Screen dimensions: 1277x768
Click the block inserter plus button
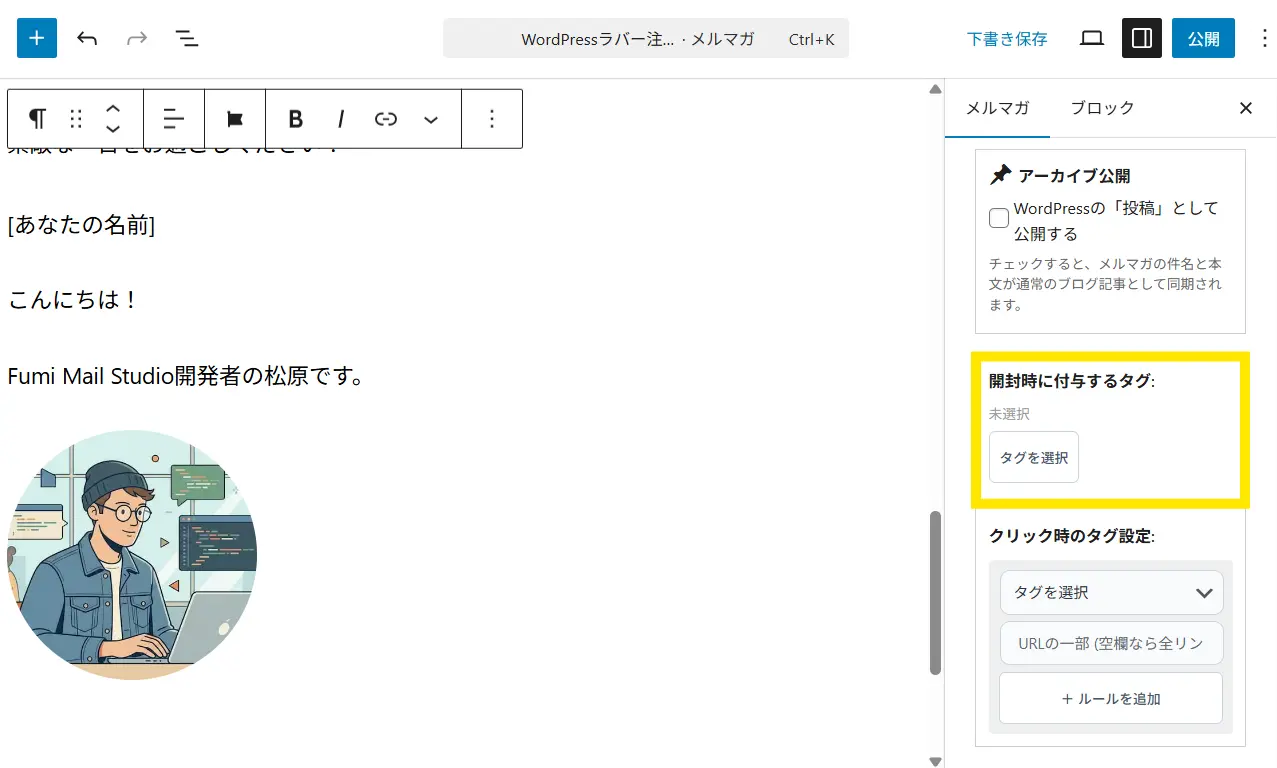click(37, 38)
